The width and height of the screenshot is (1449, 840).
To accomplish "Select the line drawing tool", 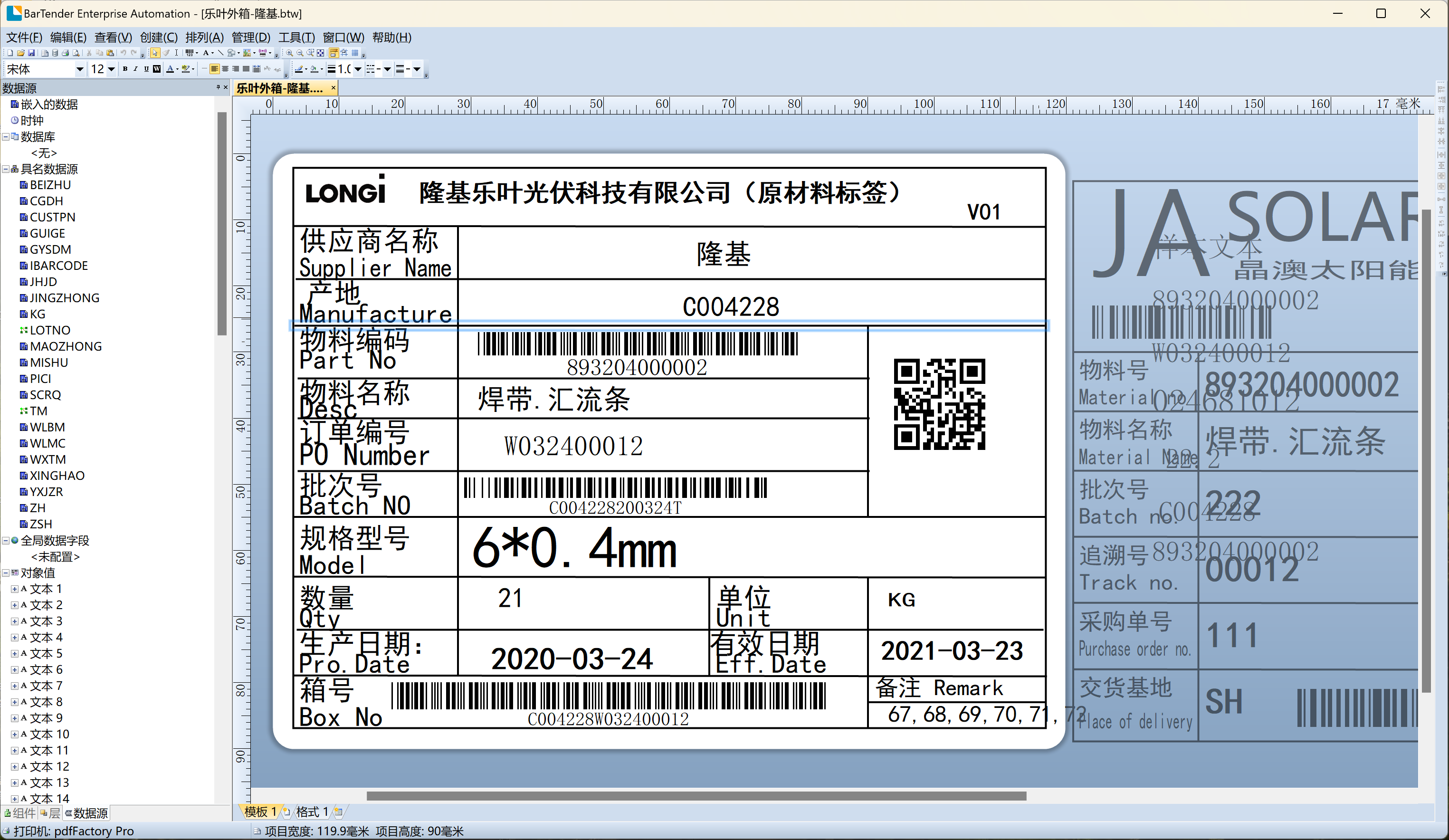I will point(220,53).
